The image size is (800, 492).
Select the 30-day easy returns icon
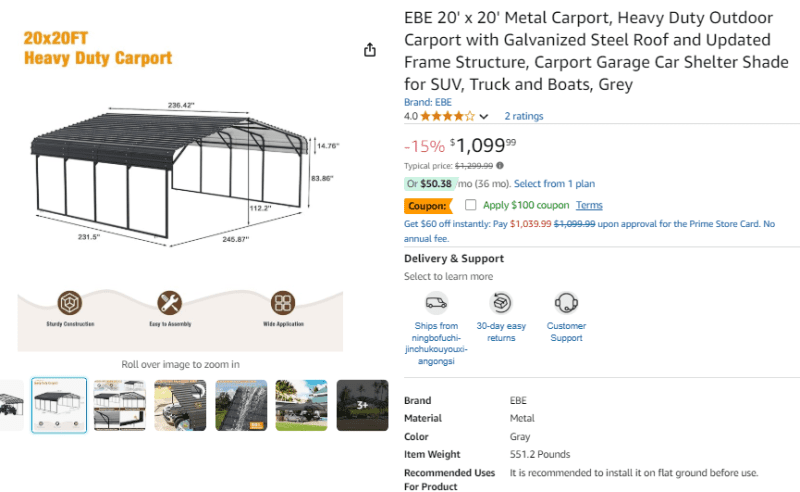pyautogui.click(x=501, y=303)
